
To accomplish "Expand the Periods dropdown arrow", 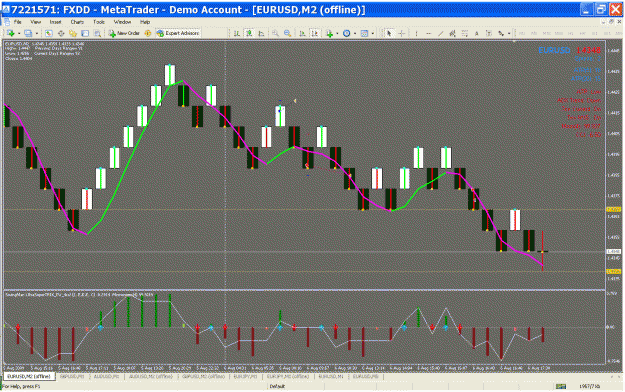I will [x=355, y=33].
